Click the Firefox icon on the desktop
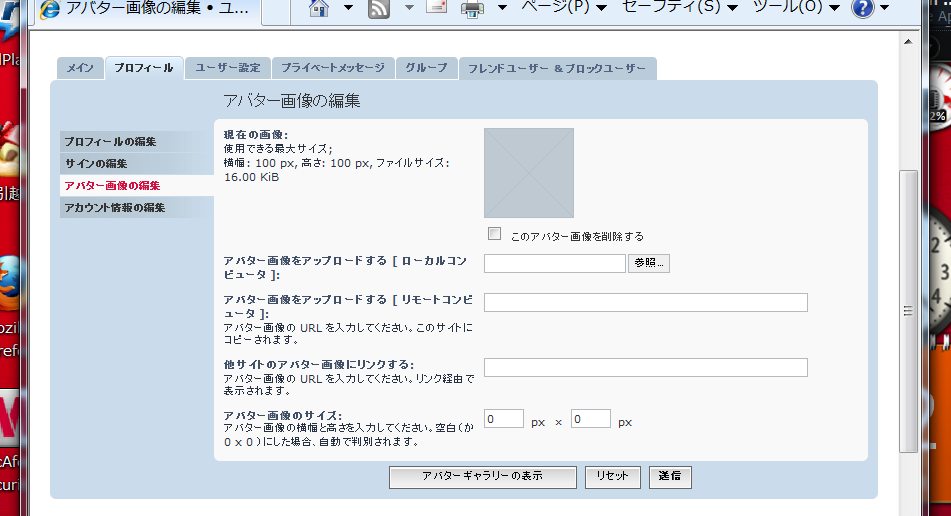Viewport: 951px width, 516px height. point(8,276)
